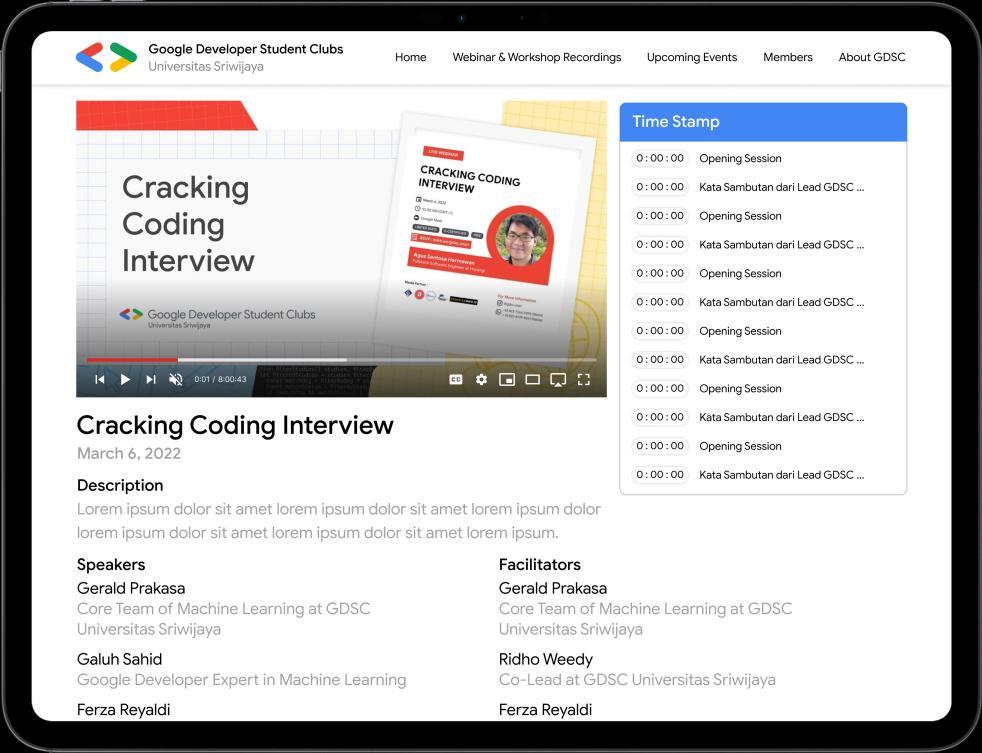Image resolution: width=982 pixels, height=753 pixels.
Task: Click the Speakers section heading
Action: pyautogui.click(x=111, y=564)
